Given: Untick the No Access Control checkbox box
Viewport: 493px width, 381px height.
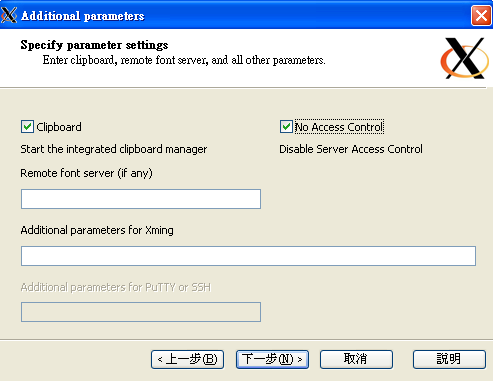Looking at the screenshot, I should coord(286,127).
